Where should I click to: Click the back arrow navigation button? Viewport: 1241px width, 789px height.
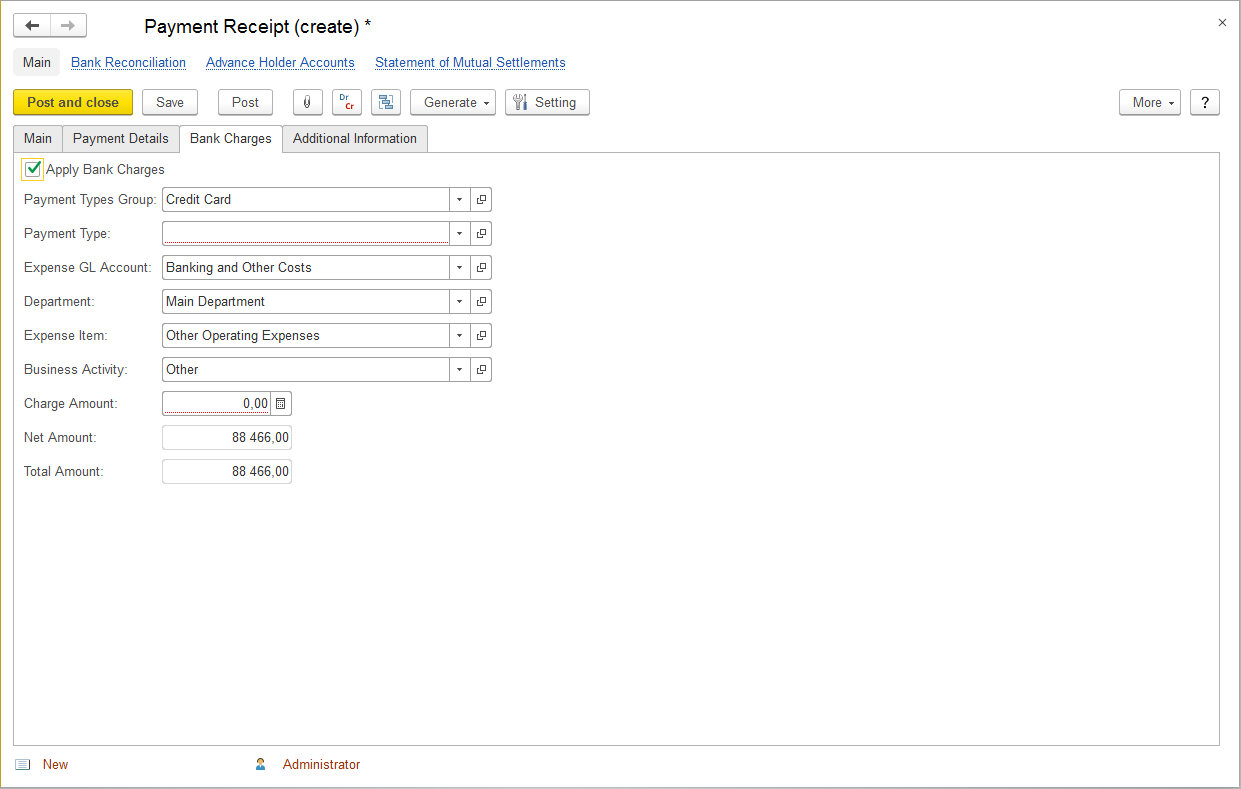point(32,26)
